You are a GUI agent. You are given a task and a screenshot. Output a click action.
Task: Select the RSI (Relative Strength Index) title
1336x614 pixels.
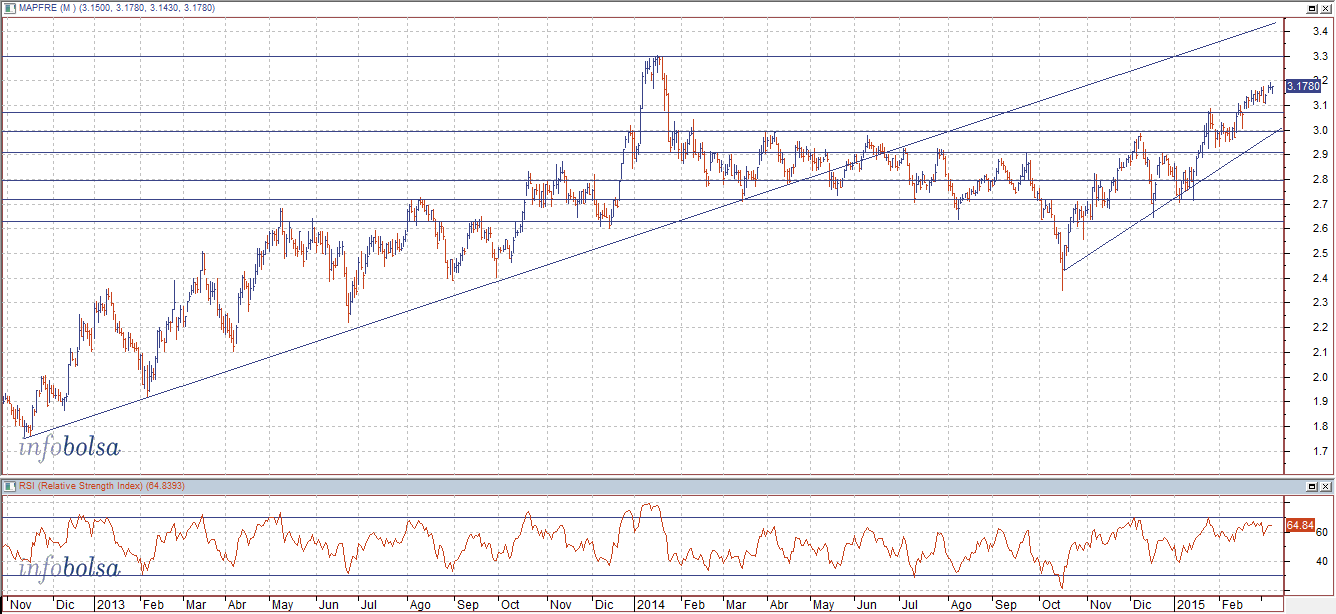click(81, 485)
